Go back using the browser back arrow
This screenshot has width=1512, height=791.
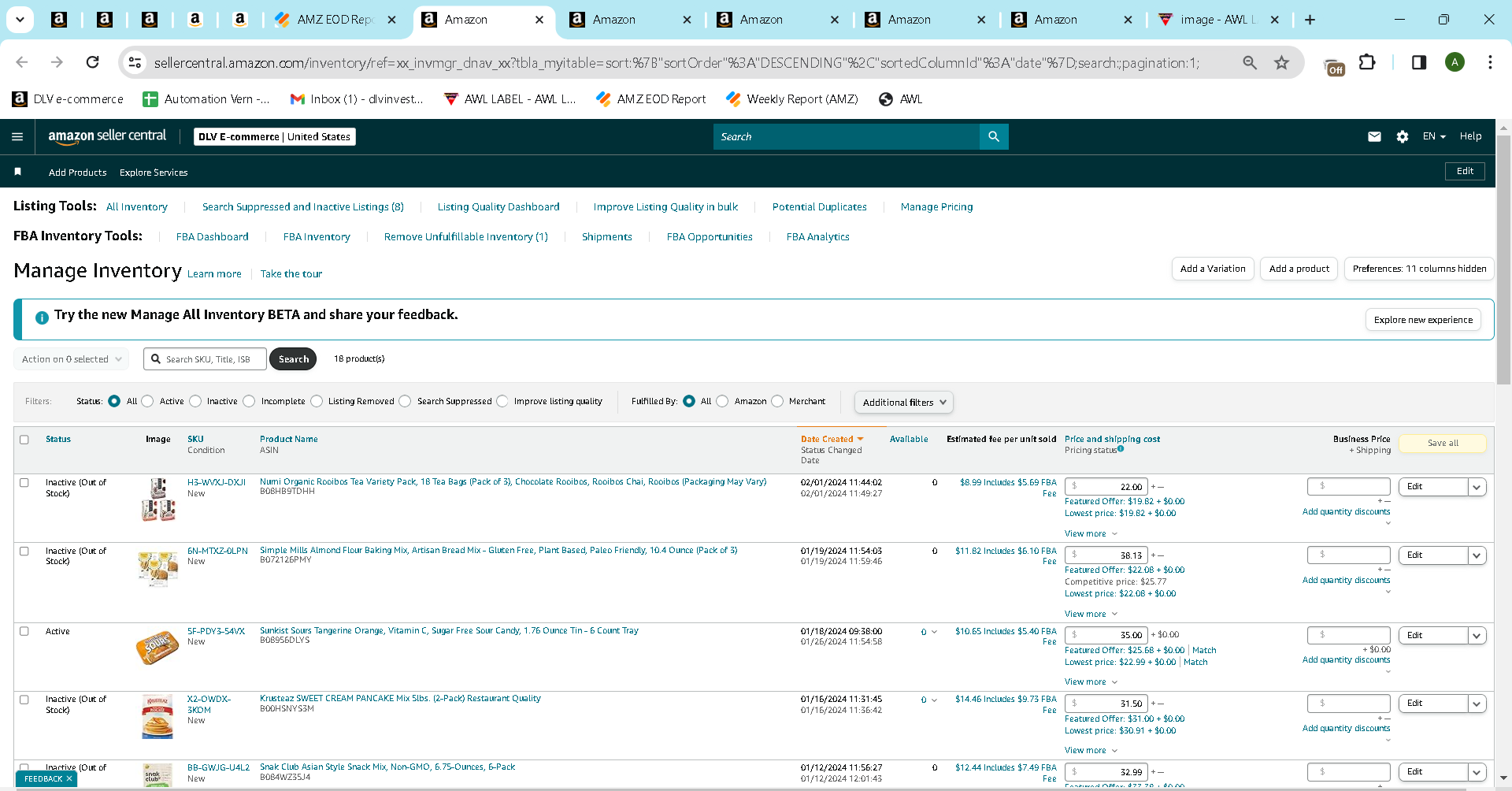[x=22, y=62]
